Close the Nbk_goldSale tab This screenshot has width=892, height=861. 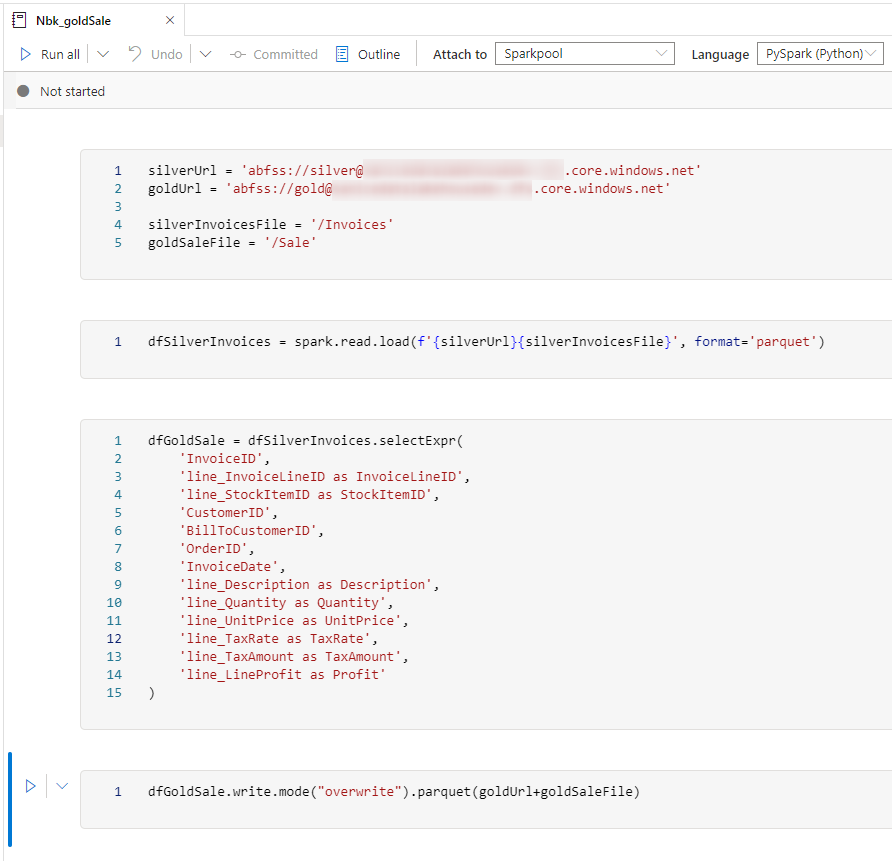pyautogui.click(x=170, y=20)
